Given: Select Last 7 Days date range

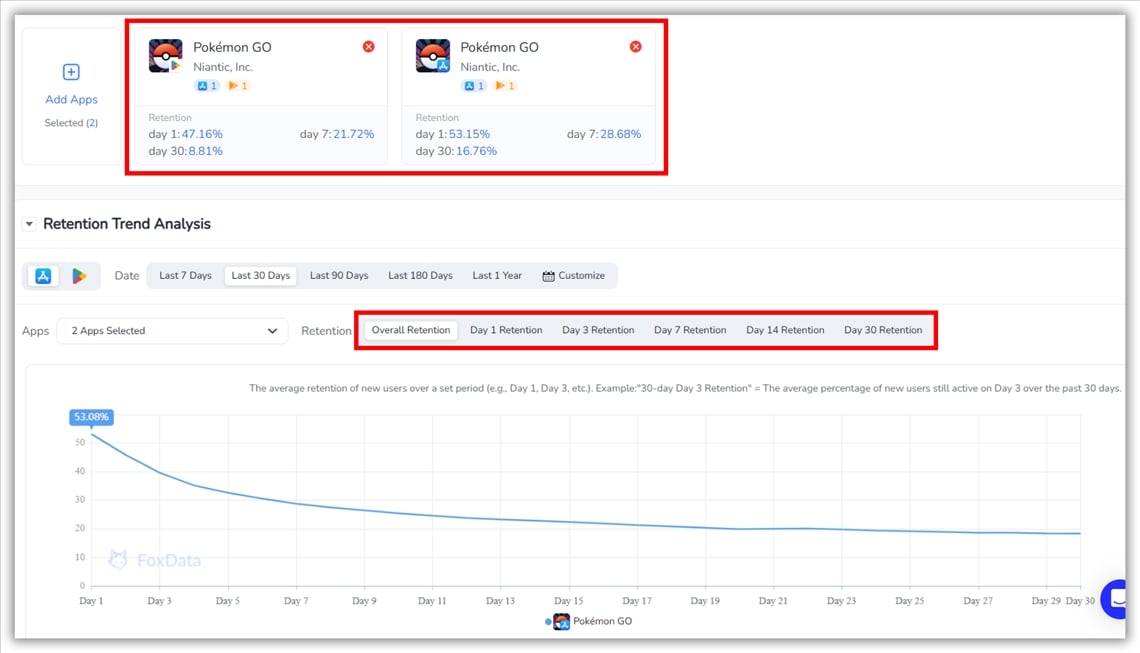Looking at the screenshot, I should [185, 276].
